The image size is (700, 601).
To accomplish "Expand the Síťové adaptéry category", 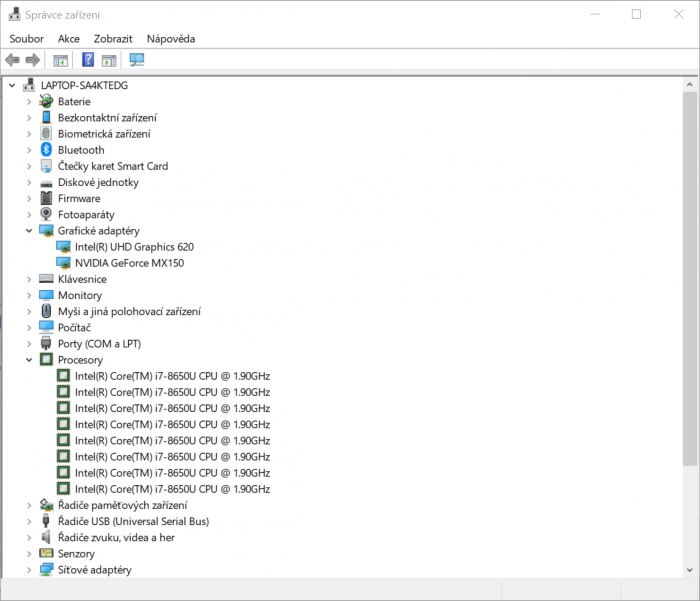I will [28, 570].
